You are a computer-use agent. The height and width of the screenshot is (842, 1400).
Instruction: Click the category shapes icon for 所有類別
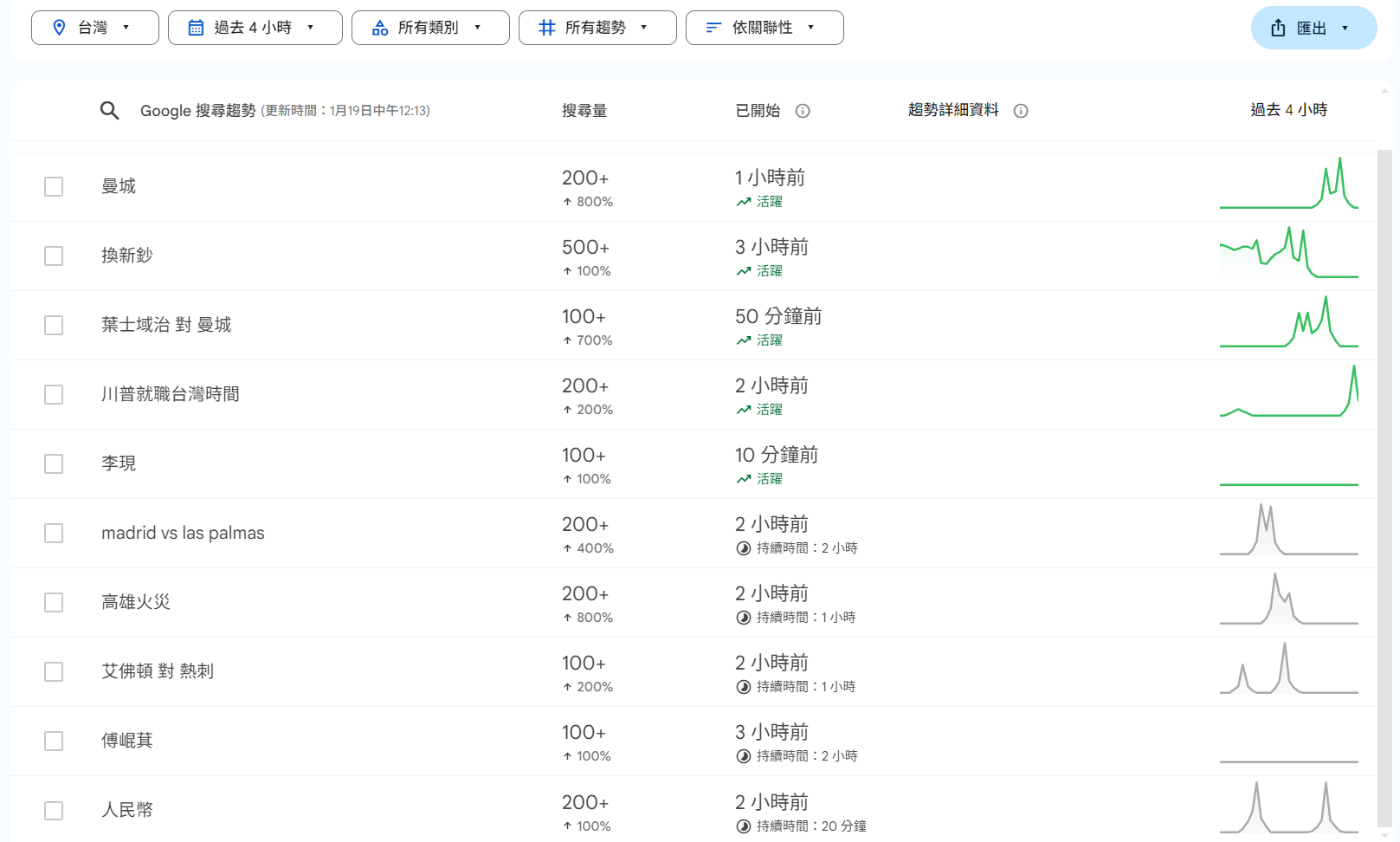click(x=380, y=28)
